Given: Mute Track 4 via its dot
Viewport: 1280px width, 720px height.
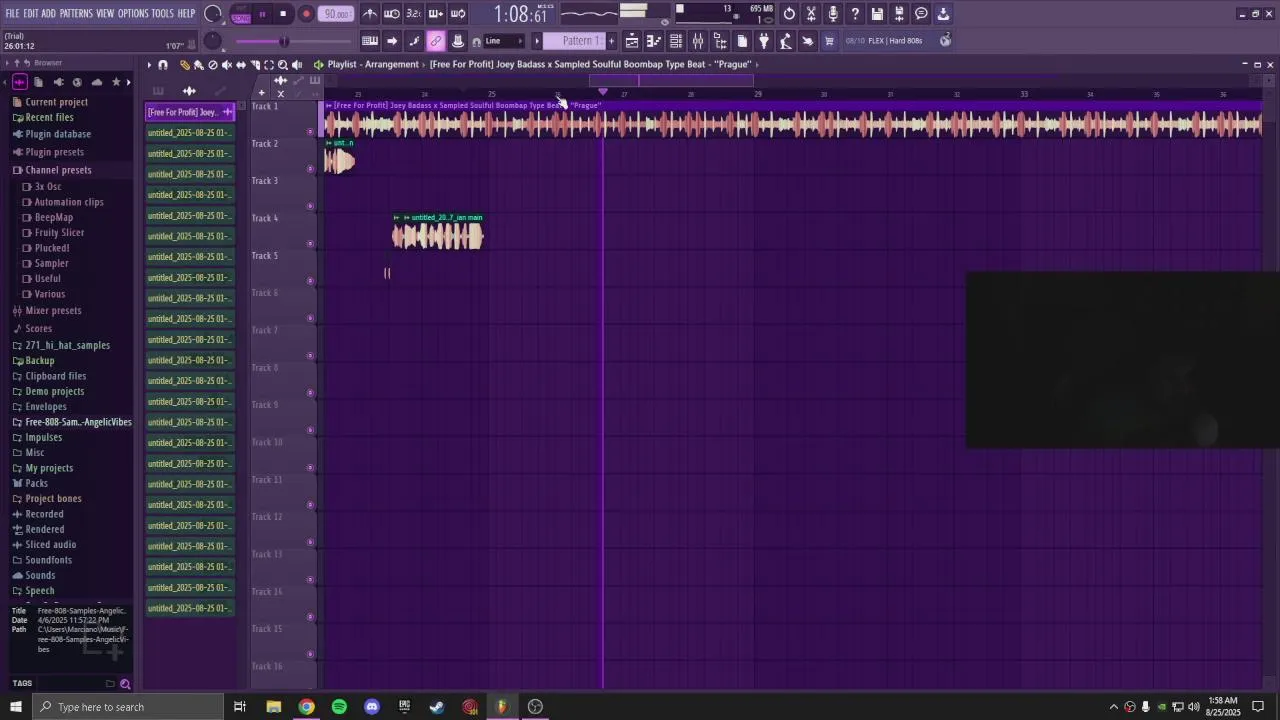Looking at the screenshot, I should click(x=310, y=243).
